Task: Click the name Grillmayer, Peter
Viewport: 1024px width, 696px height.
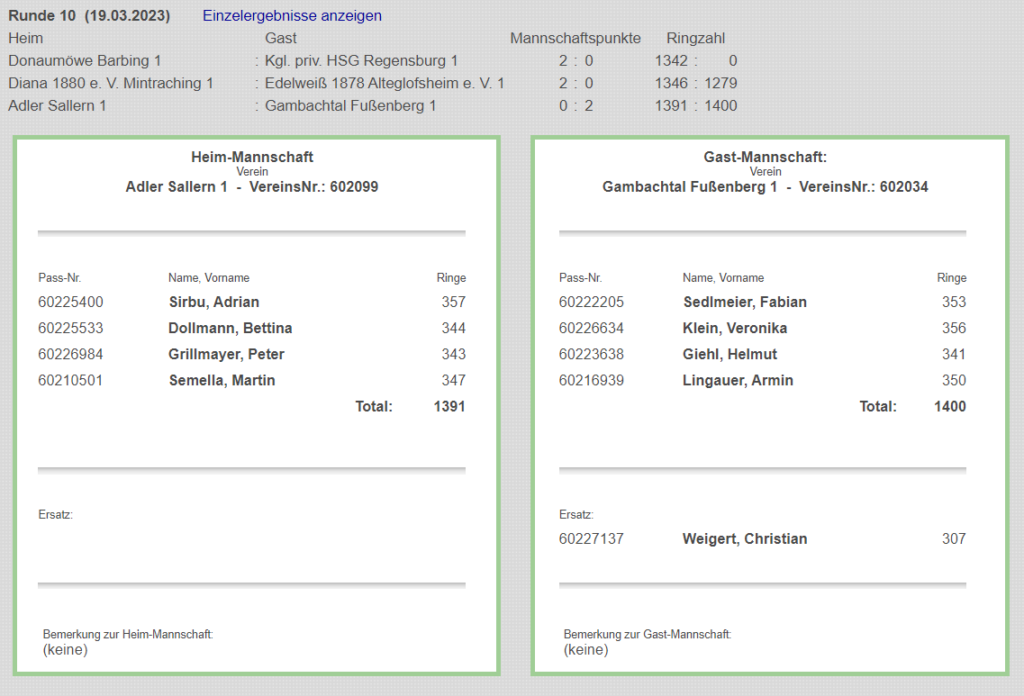Action: pyautogui.click(x=227, y=354)
